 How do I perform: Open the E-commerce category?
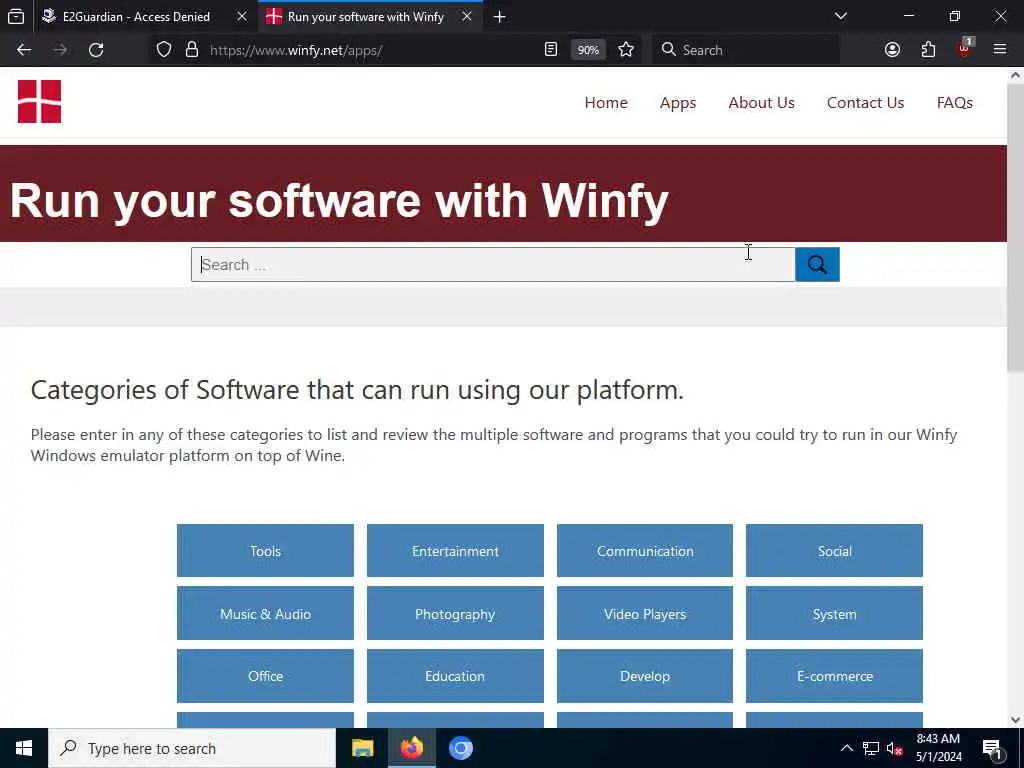835,676
